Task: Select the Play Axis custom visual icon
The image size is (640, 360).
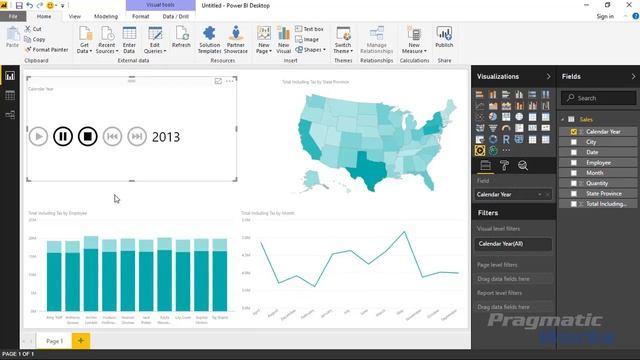Action: (x=480, y=151)
